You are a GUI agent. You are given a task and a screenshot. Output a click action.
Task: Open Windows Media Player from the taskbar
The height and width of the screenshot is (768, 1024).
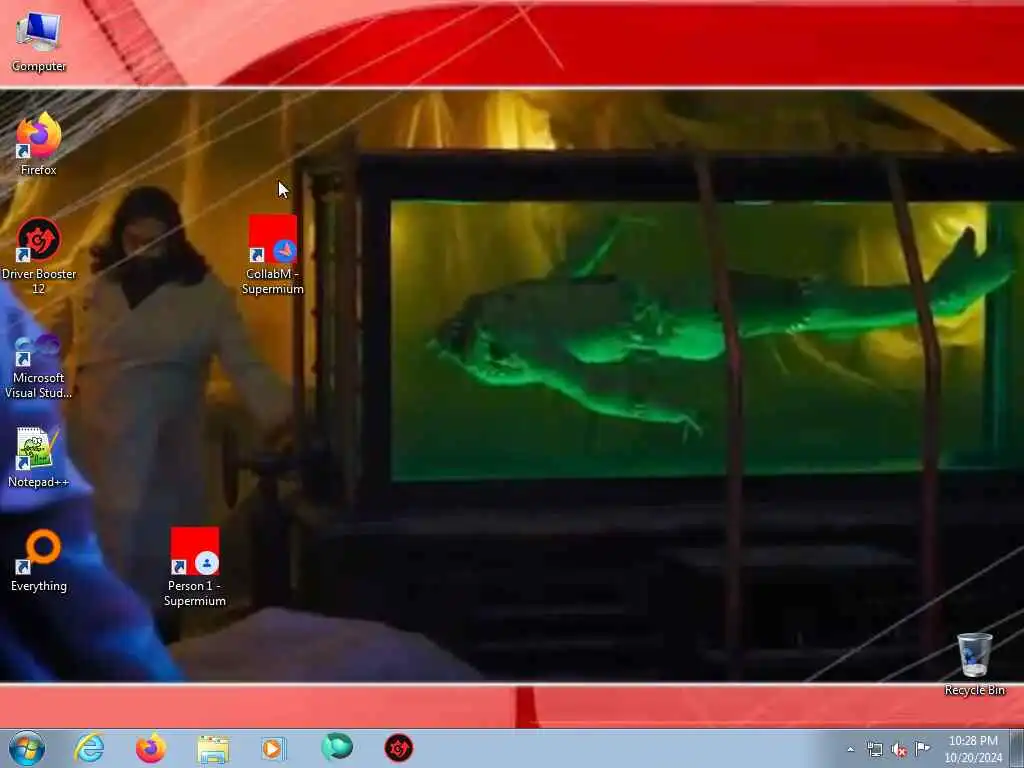(x=273, y=748)
